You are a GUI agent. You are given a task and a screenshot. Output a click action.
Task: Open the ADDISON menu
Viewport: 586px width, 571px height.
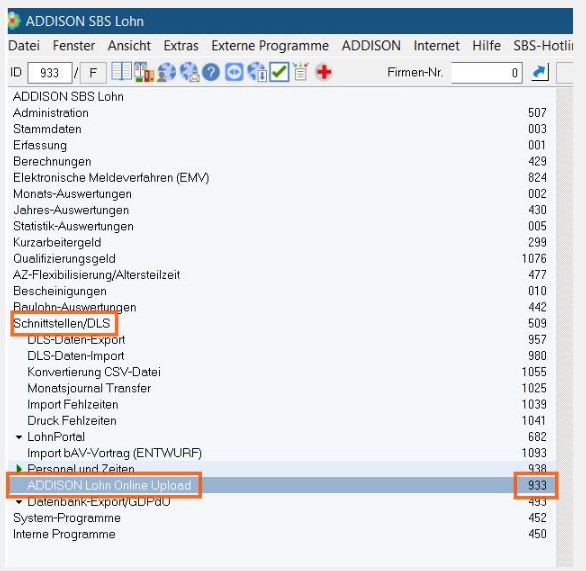point(371,46)
